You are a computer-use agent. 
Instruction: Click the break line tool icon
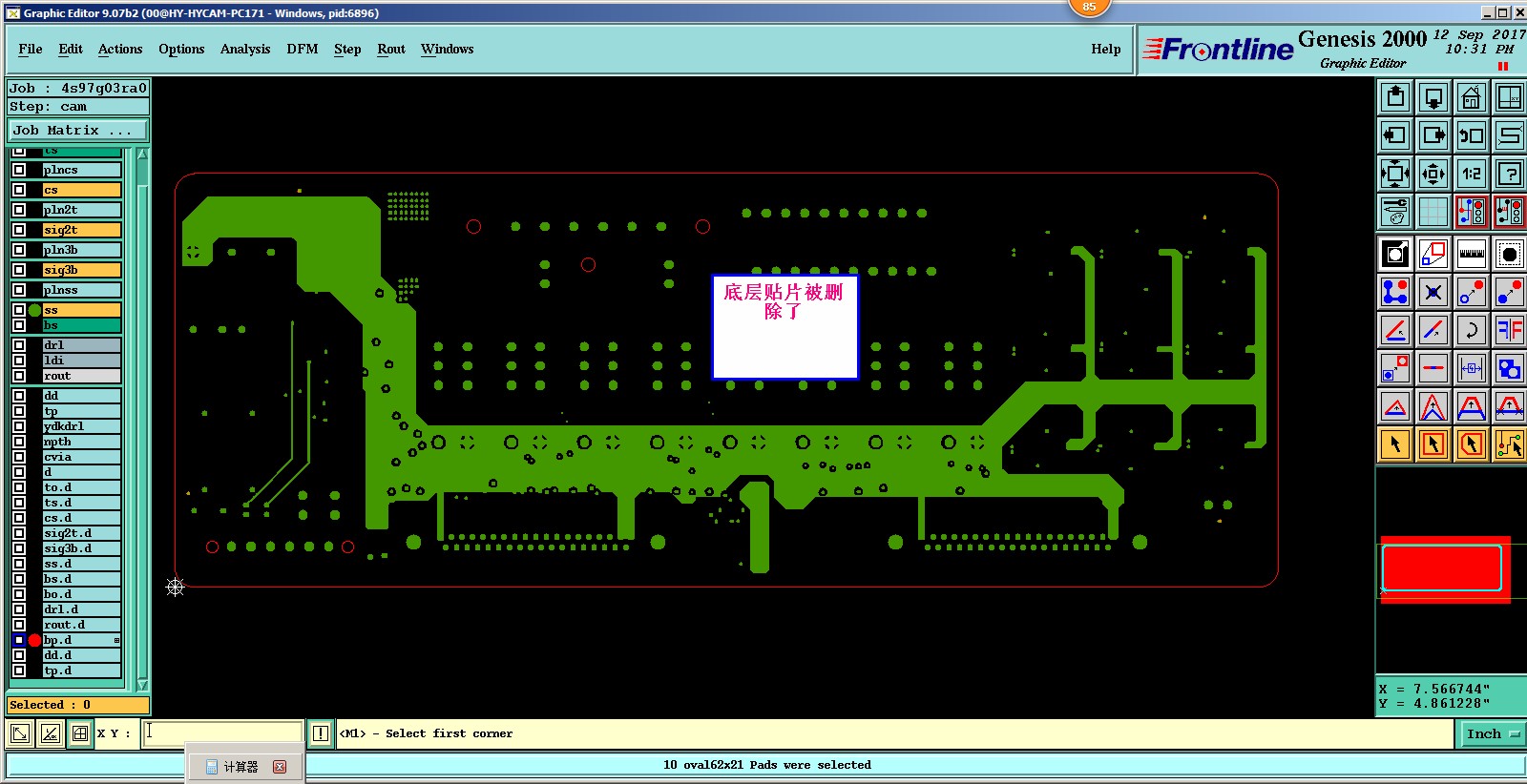(x=1433, y=368)
